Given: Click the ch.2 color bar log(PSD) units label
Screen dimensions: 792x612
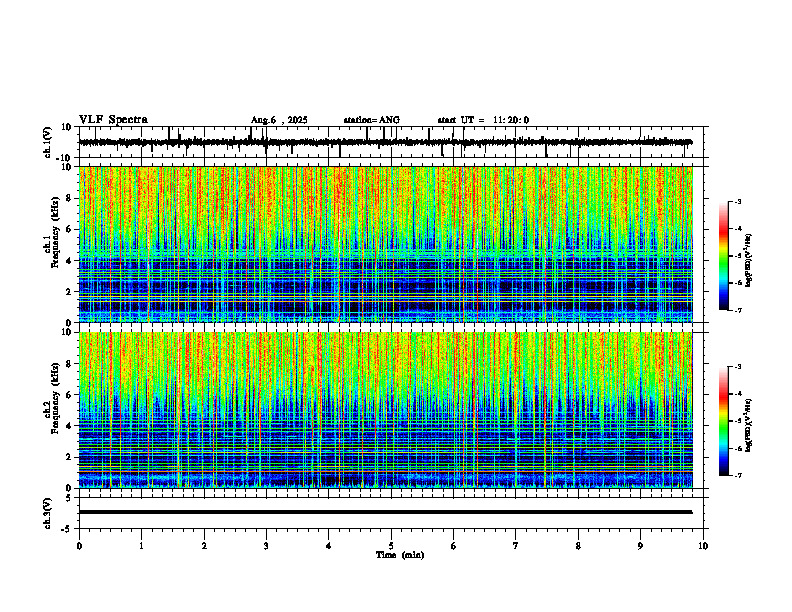Looking at the screenshot, I should [749, 425].
